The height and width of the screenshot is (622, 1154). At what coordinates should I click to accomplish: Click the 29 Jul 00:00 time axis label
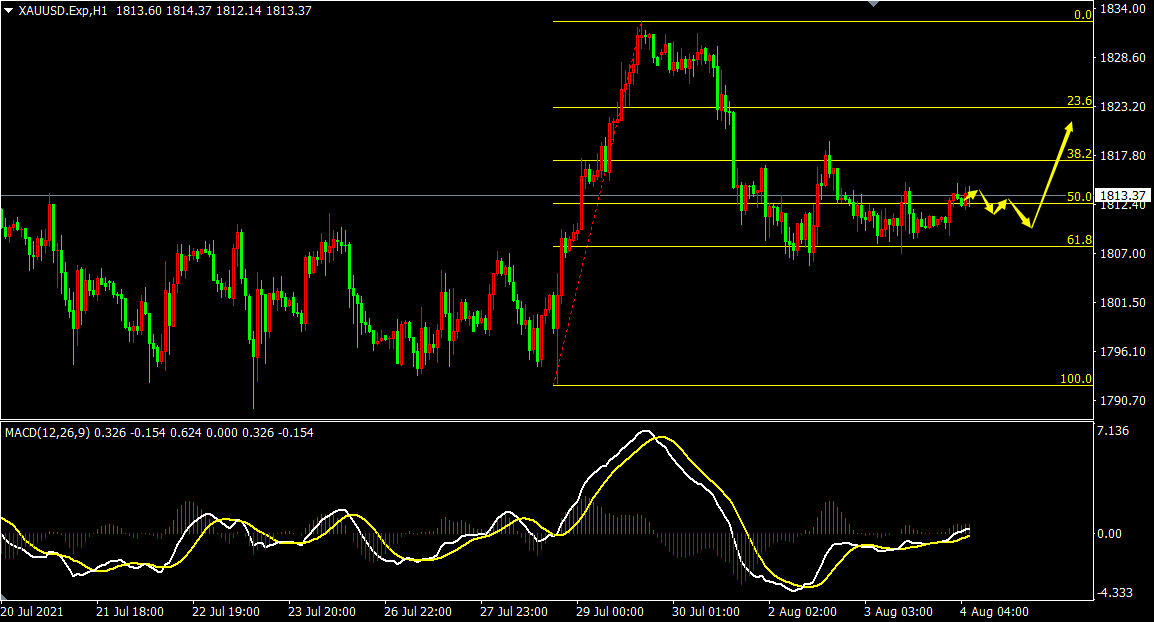point(610,612)
